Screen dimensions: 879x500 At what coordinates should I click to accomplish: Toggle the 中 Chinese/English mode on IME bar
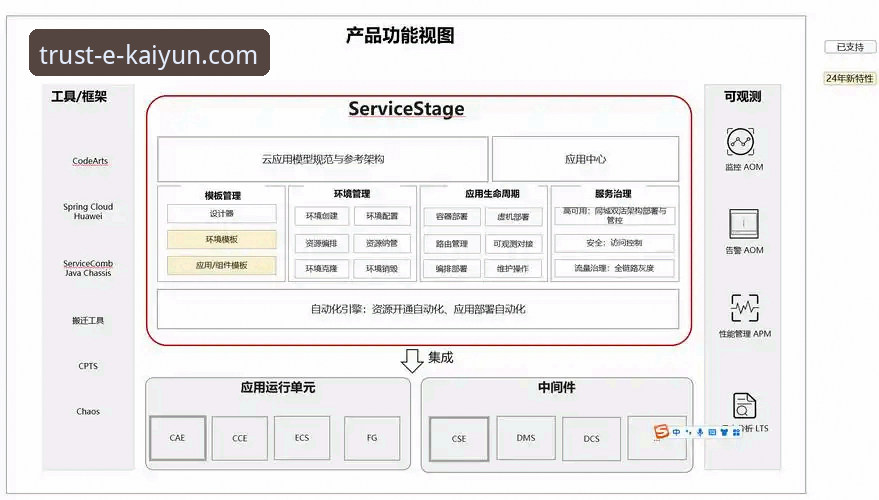[x=677, y=432]
